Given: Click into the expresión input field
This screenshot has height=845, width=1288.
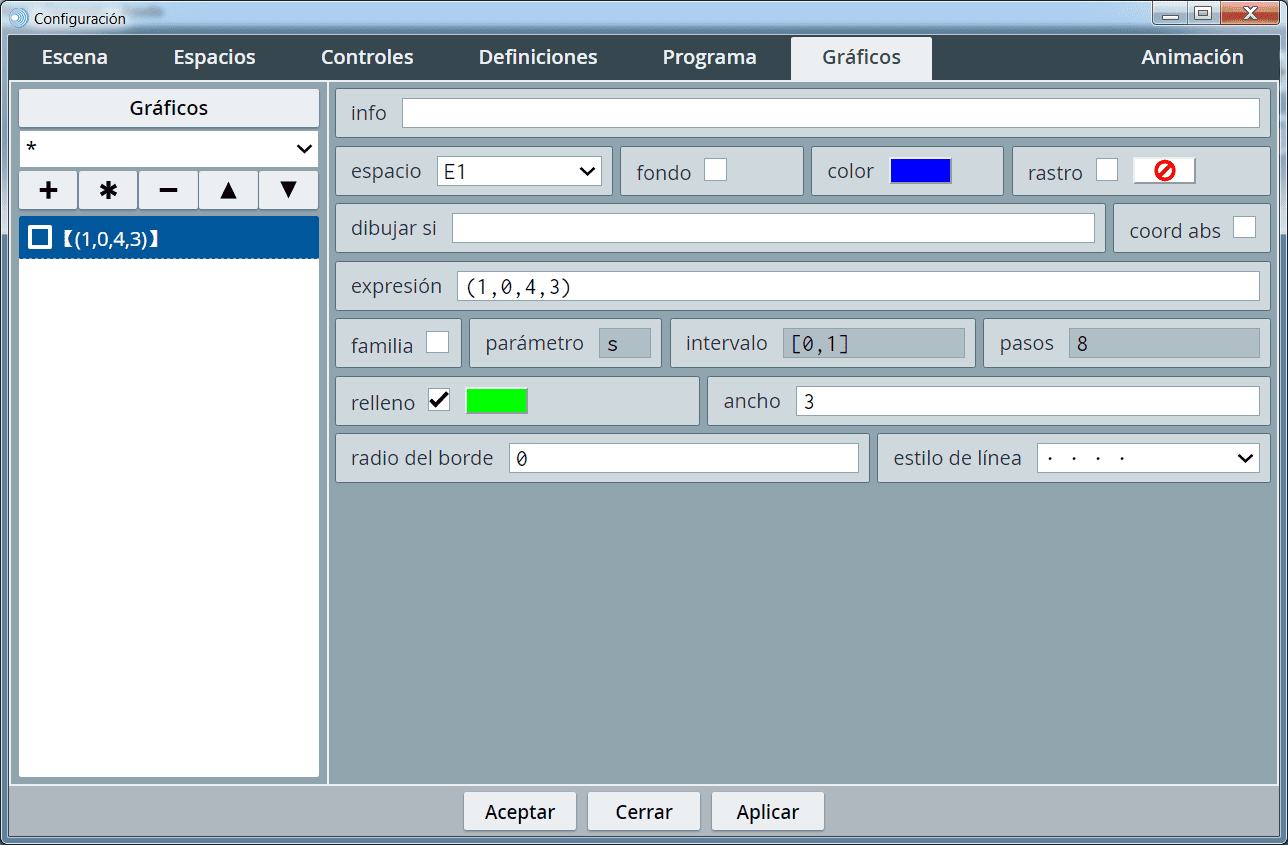Looking at the screenshot, I should tap(857, 286).
